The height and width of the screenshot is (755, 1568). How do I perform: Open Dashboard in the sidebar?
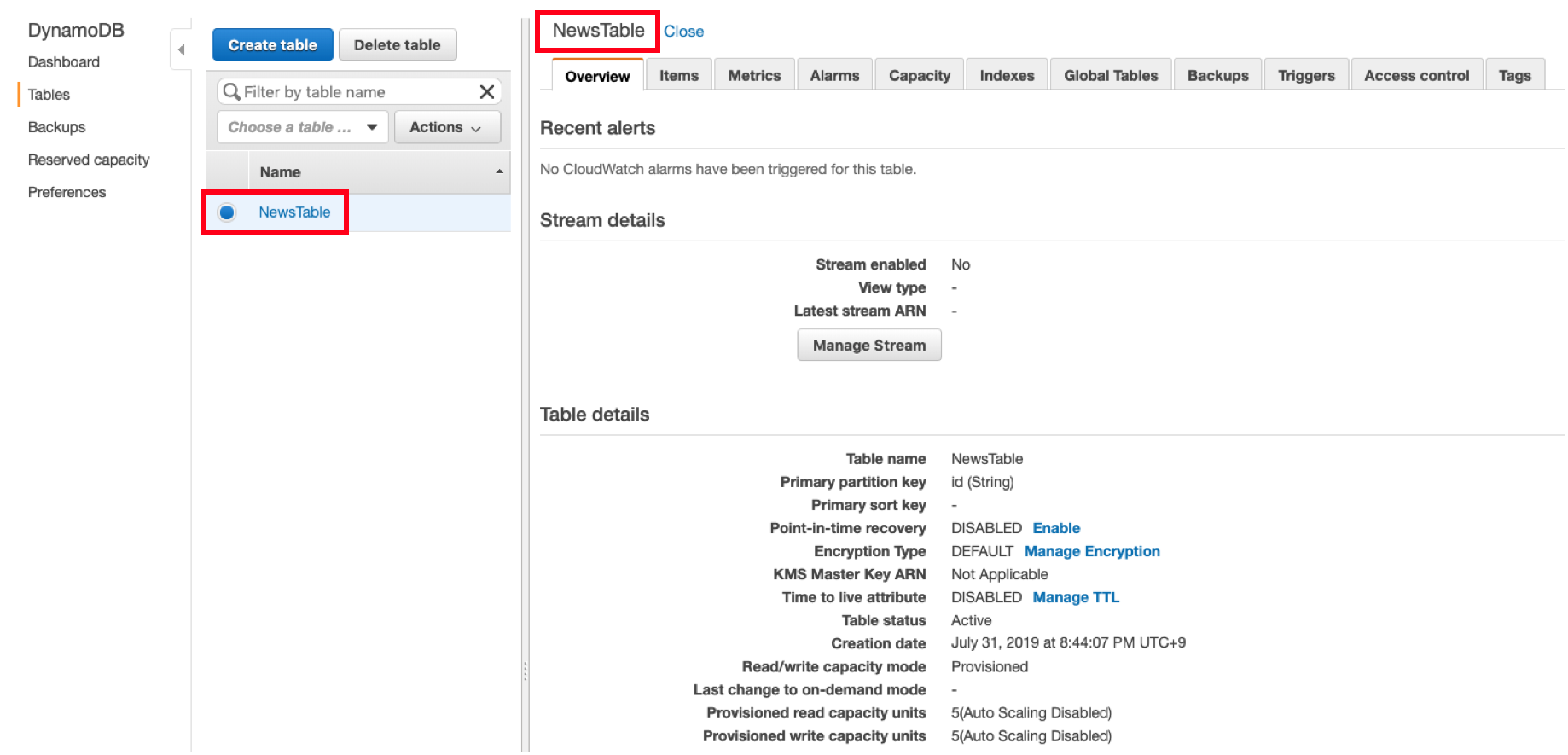tap(64, 62)
